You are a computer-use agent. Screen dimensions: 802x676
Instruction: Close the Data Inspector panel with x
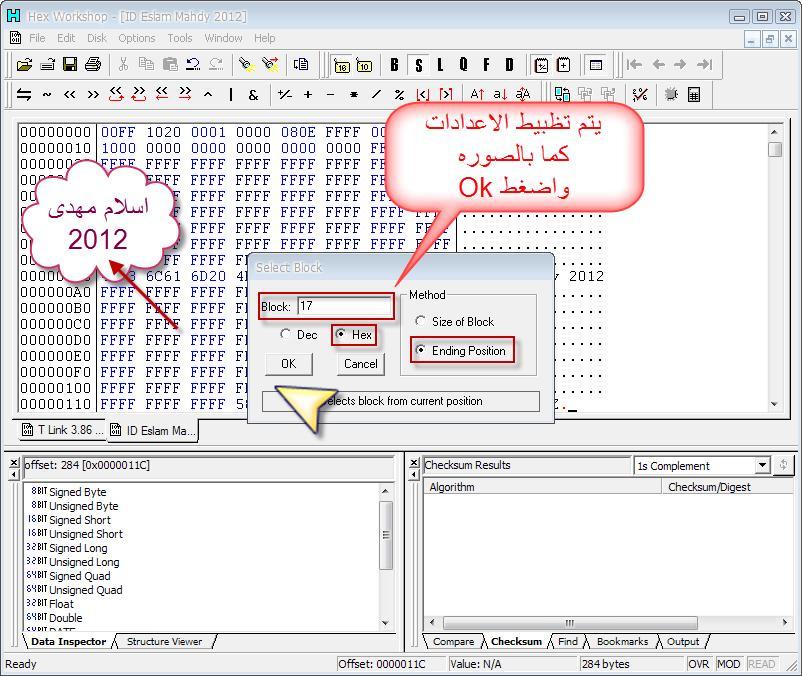14,462
